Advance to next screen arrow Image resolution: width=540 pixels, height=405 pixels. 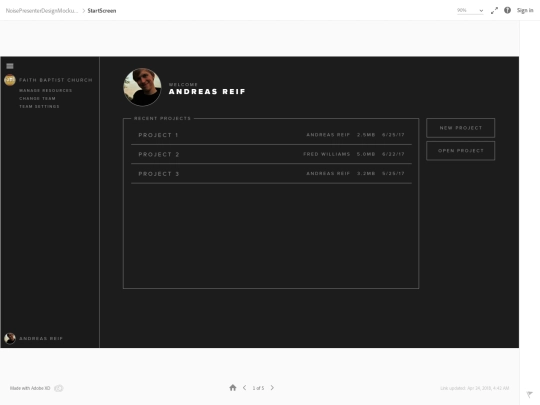[x=272, y=388]
